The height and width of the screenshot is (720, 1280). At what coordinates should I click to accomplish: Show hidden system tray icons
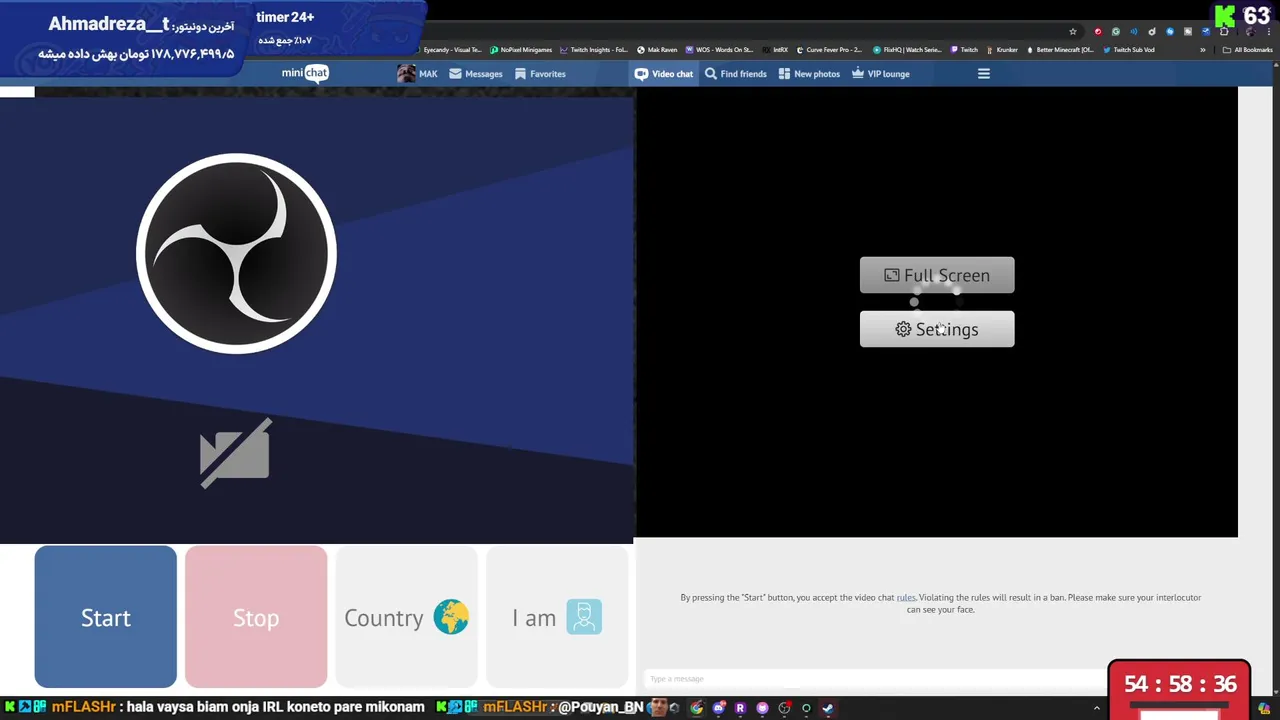click(1096, 708)
